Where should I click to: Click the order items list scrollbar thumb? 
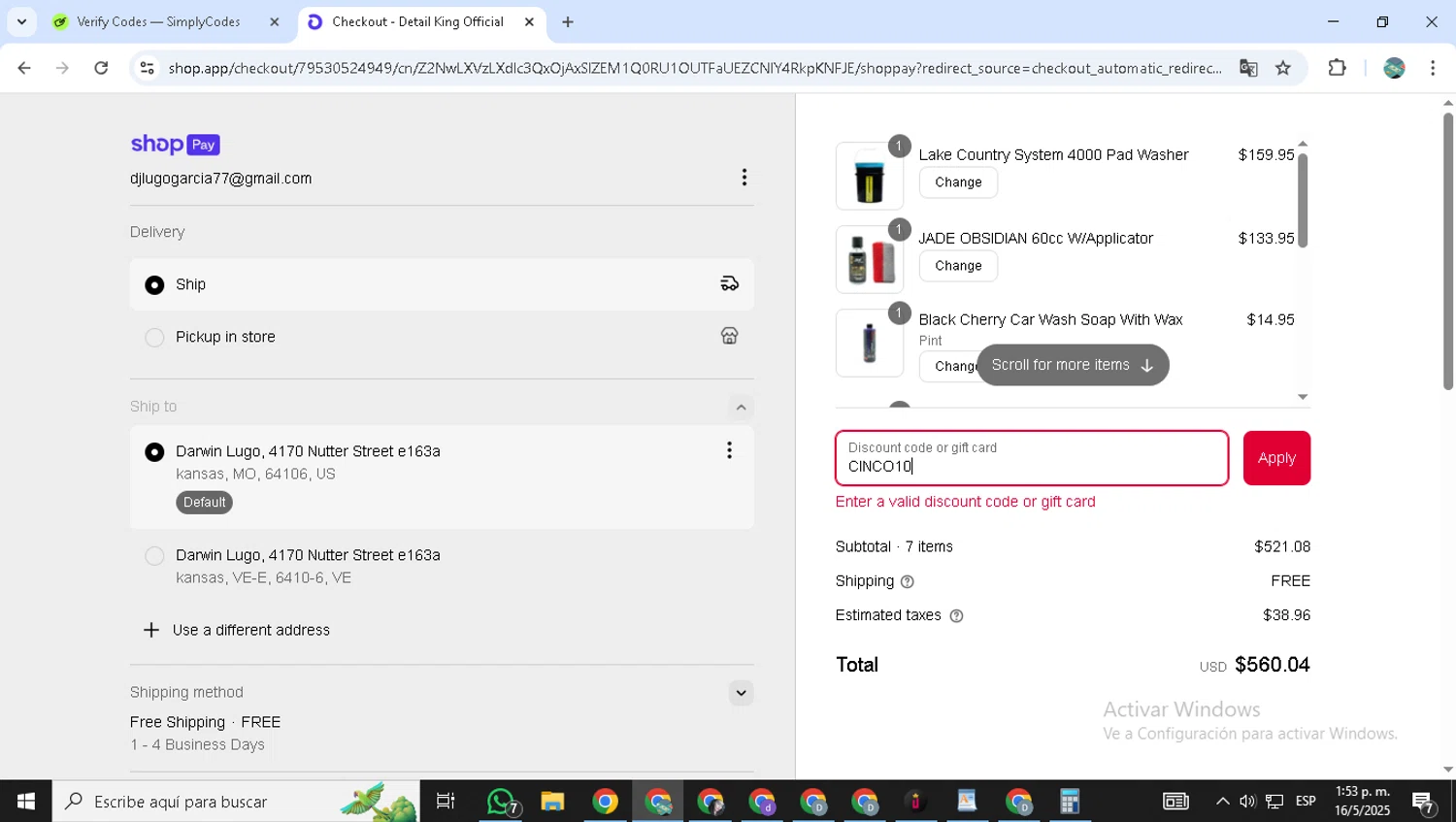point(1303,200)
